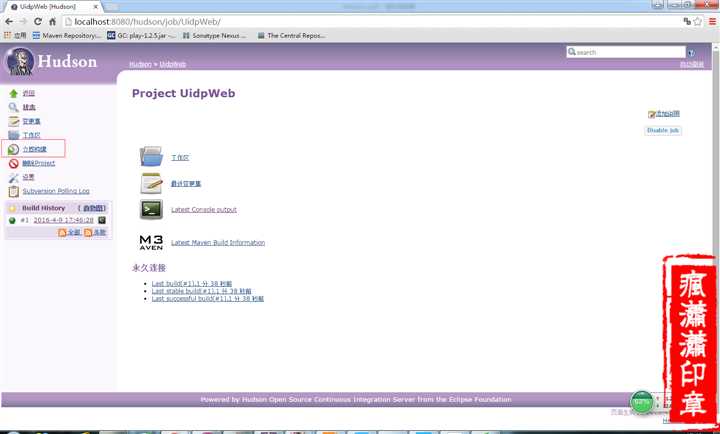Viewport: 720px width, 434px height.
Task: Click the Build History sun weather icon
Action: tap(12, 208)
